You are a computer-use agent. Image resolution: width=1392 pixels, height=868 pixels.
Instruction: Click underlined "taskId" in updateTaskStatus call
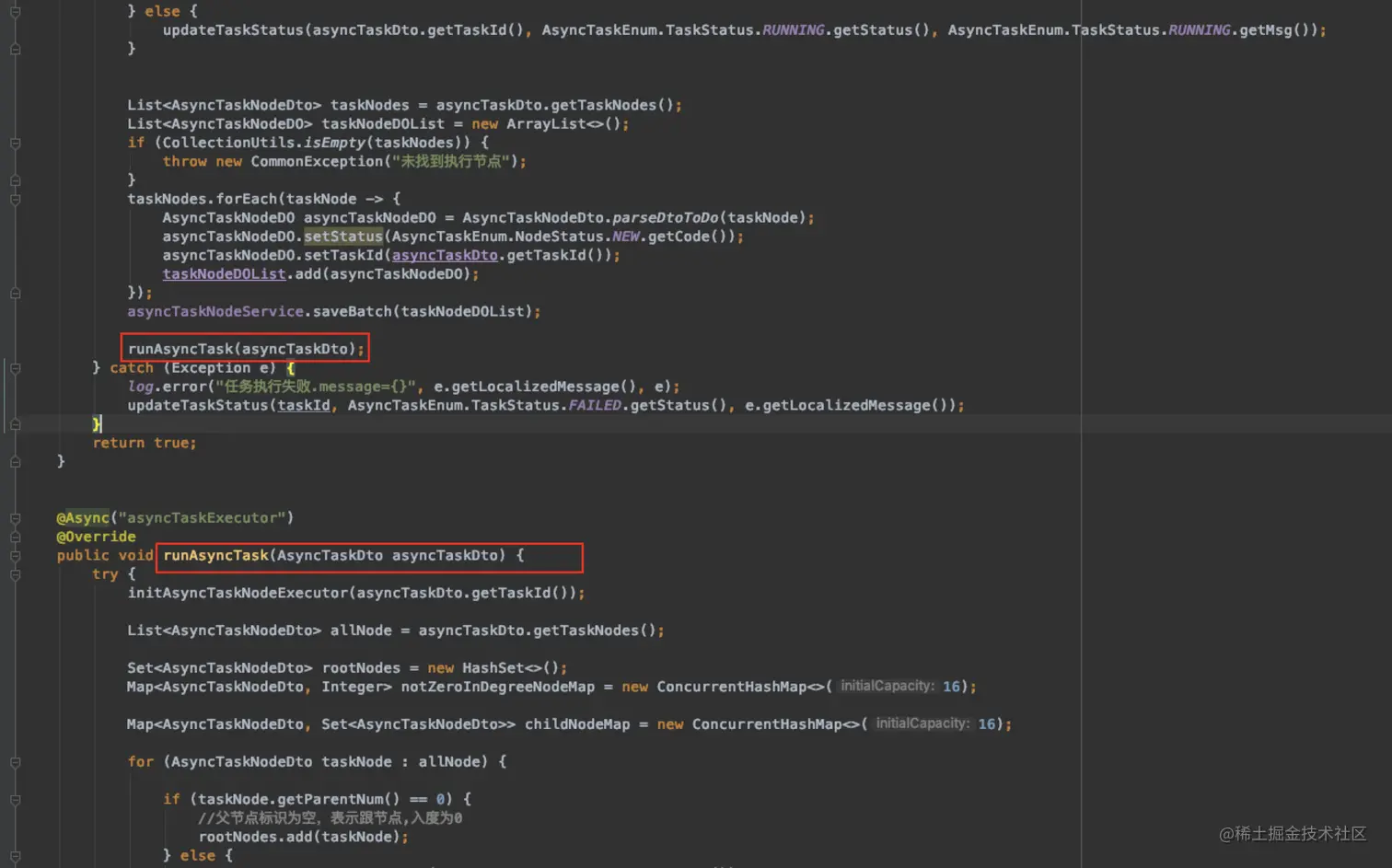pos(304,405)
